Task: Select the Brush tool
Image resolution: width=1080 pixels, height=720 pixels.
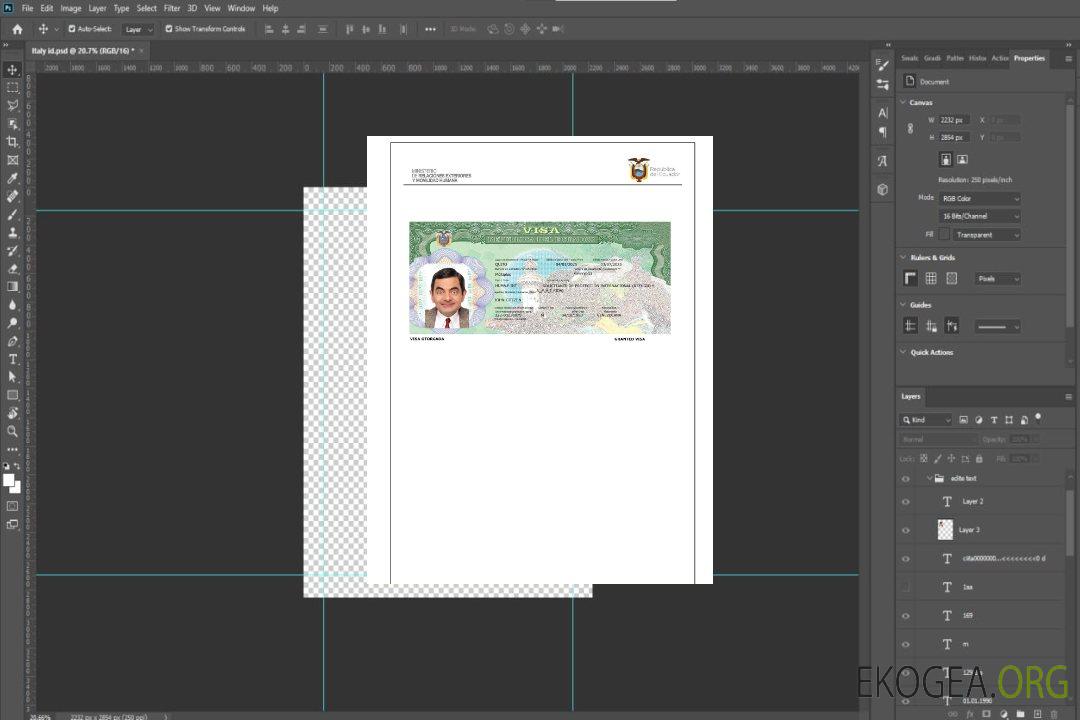Action: [12, 214]
